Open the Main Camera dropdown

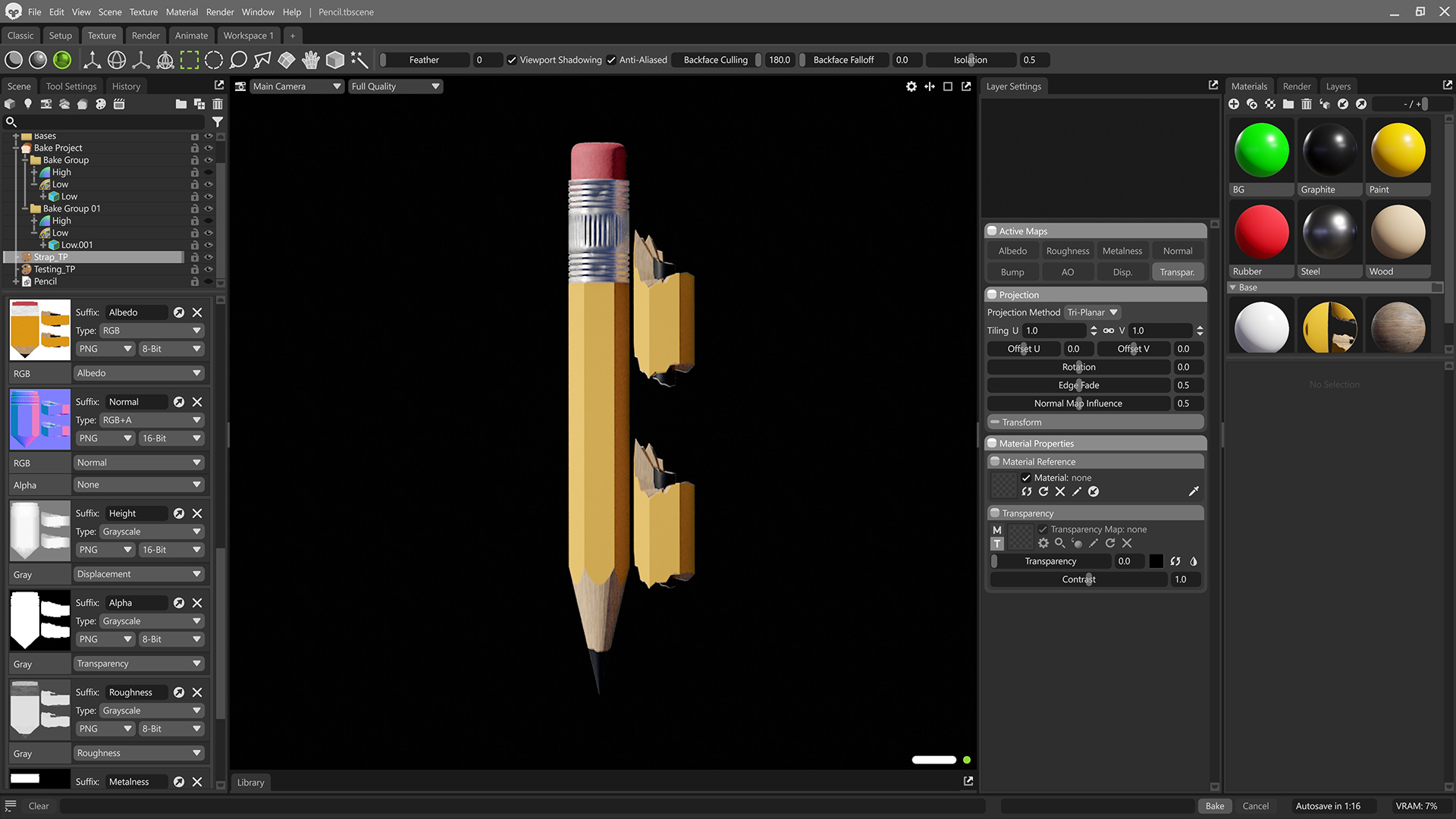297,86
